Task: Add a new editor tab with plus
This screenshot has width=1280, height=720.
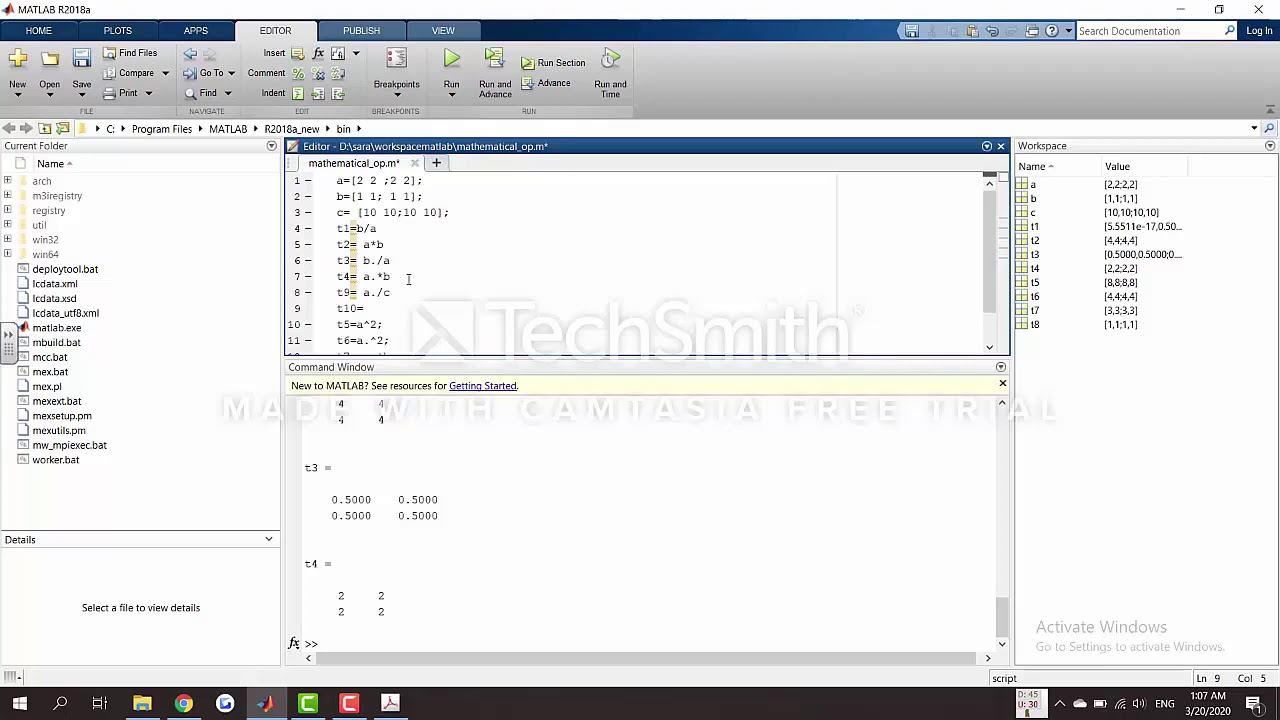Action: pyautogui.click(x=436, y=163)
